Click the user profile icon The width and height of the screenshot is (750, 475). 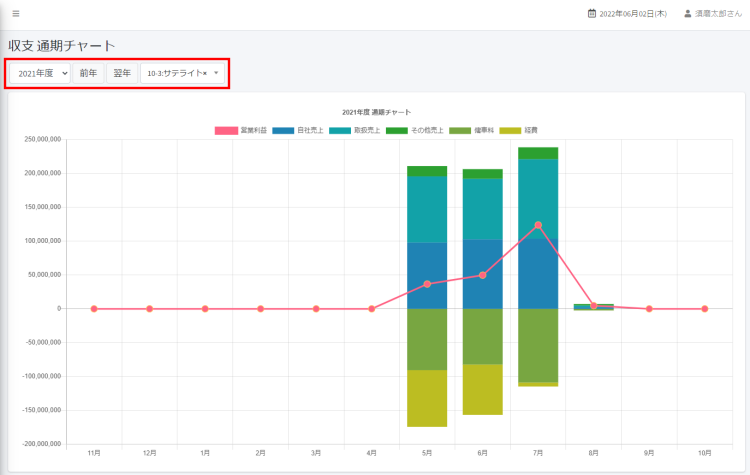click(x=687, y=14)
